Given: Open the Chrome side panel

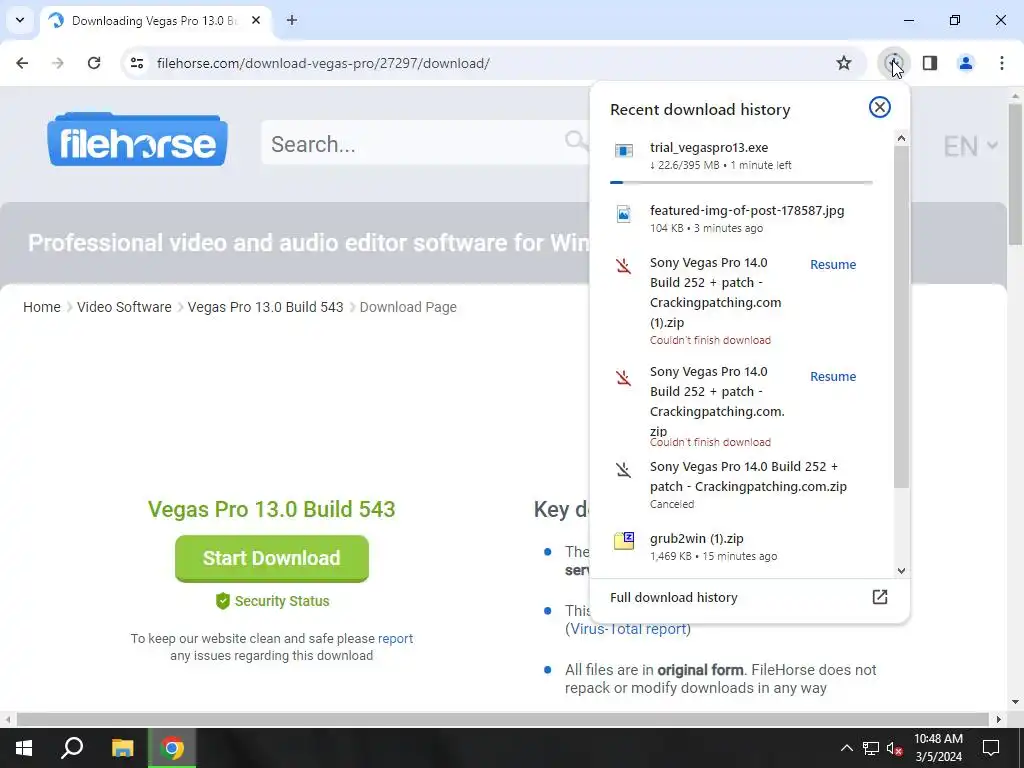Looking at the screenshot, I should 930,63.
